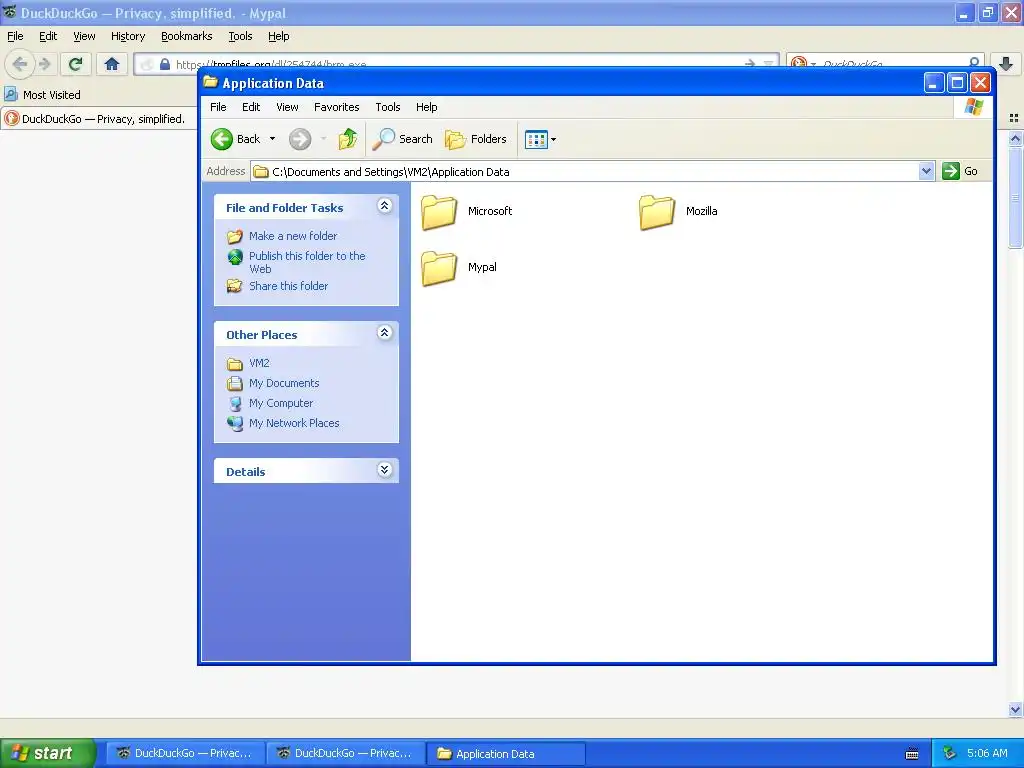Open the Mypal browser Tools menu
This screenshot has width=1024, height=768.
pyautogui.click(x=240, y=37)
